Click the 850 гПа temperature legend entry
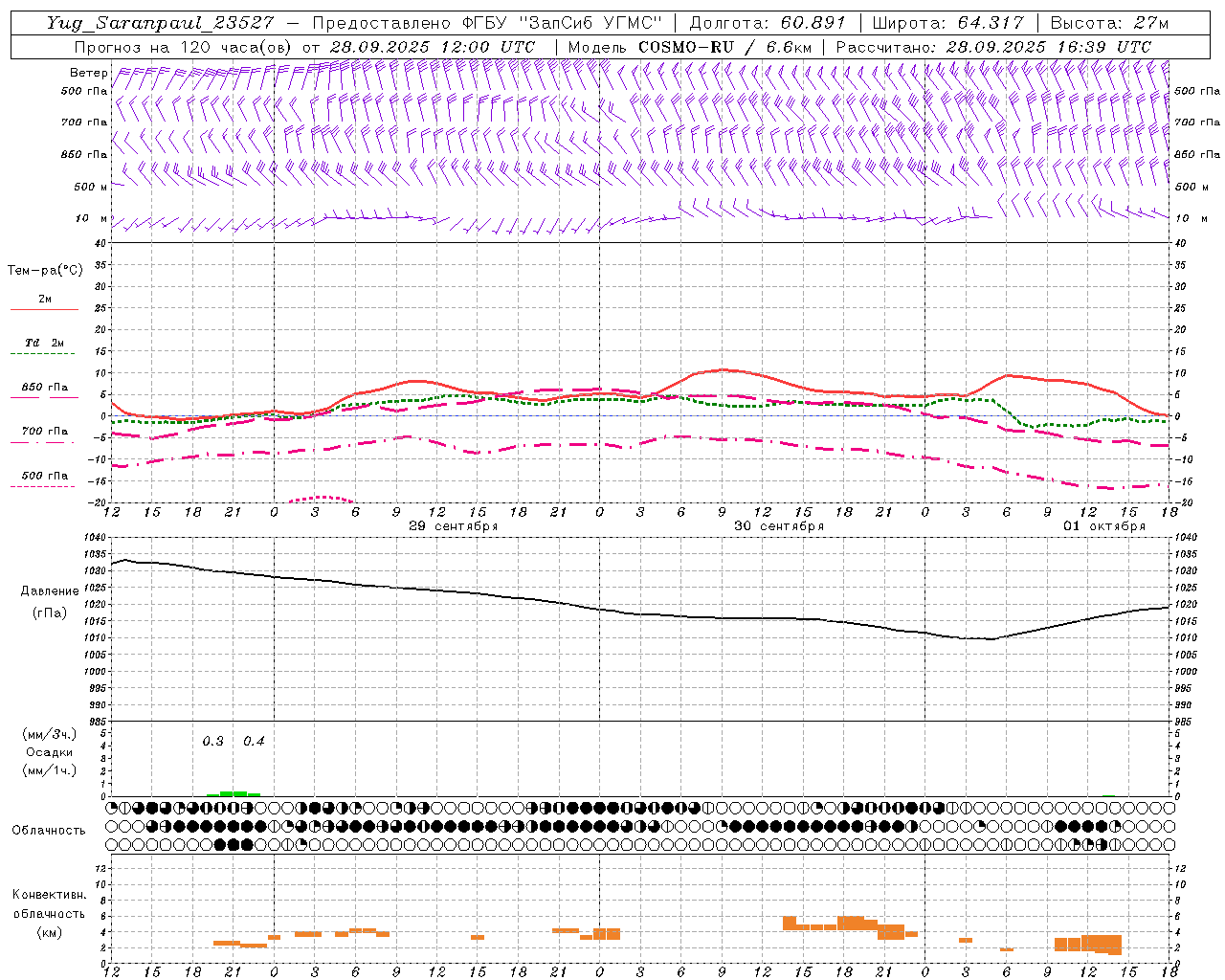This screenshot has width=1225, height=980. (44, 388)
